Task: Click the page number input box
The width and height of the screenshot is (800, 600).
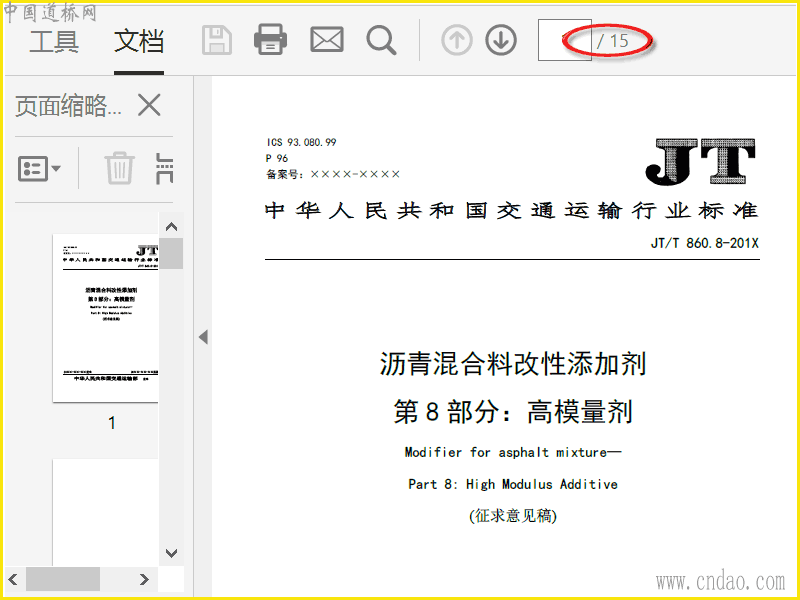Action: (564, 40)
